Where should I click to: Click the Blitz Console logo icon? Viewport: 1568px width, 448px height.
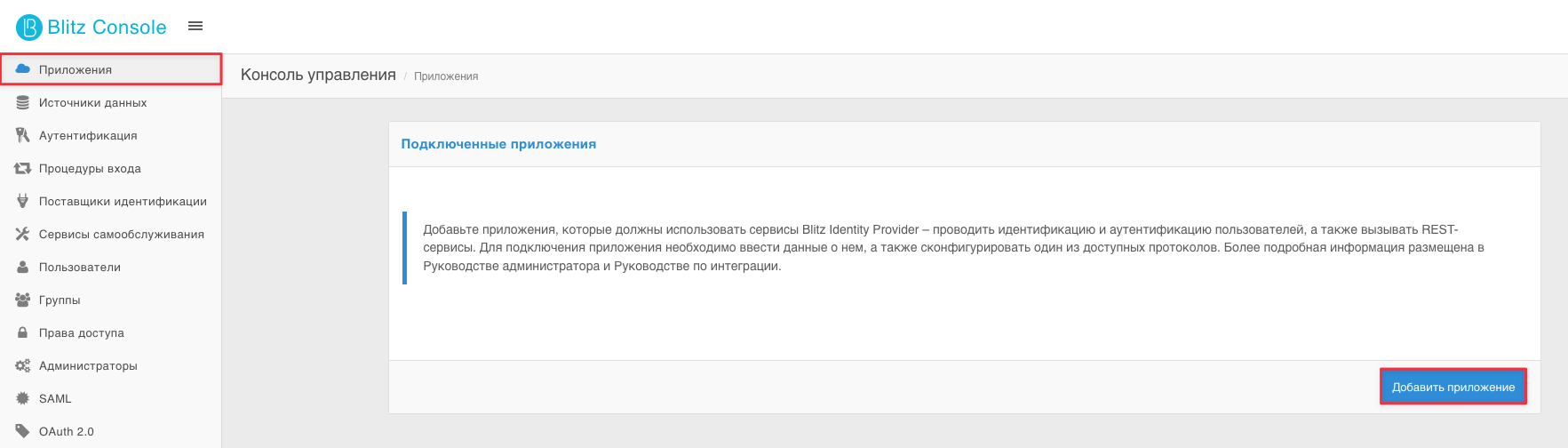29,28
